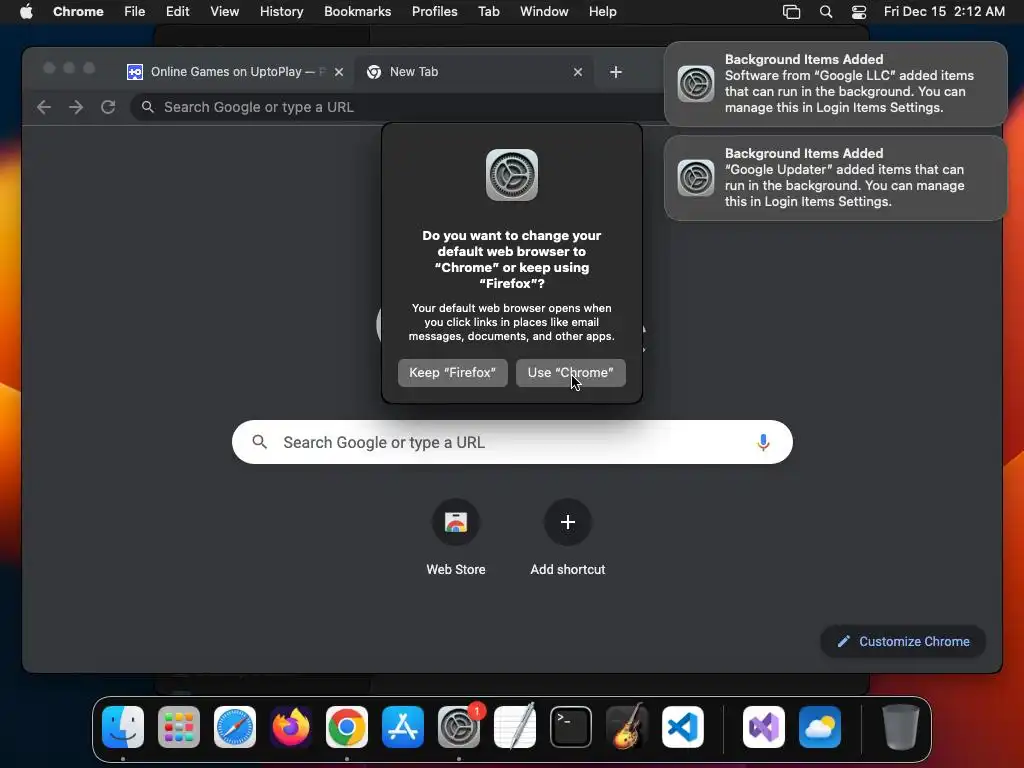This screenshot has width=1024, height=768.
Task: Open App Store from the Dock
Action: [x=403, y=727]
